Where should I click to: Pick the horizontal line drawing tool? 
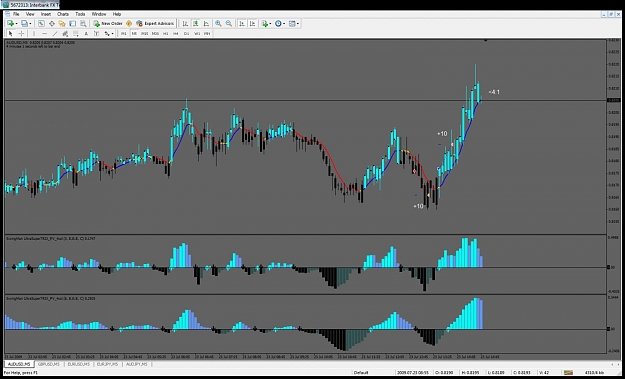tap(45, 33)
